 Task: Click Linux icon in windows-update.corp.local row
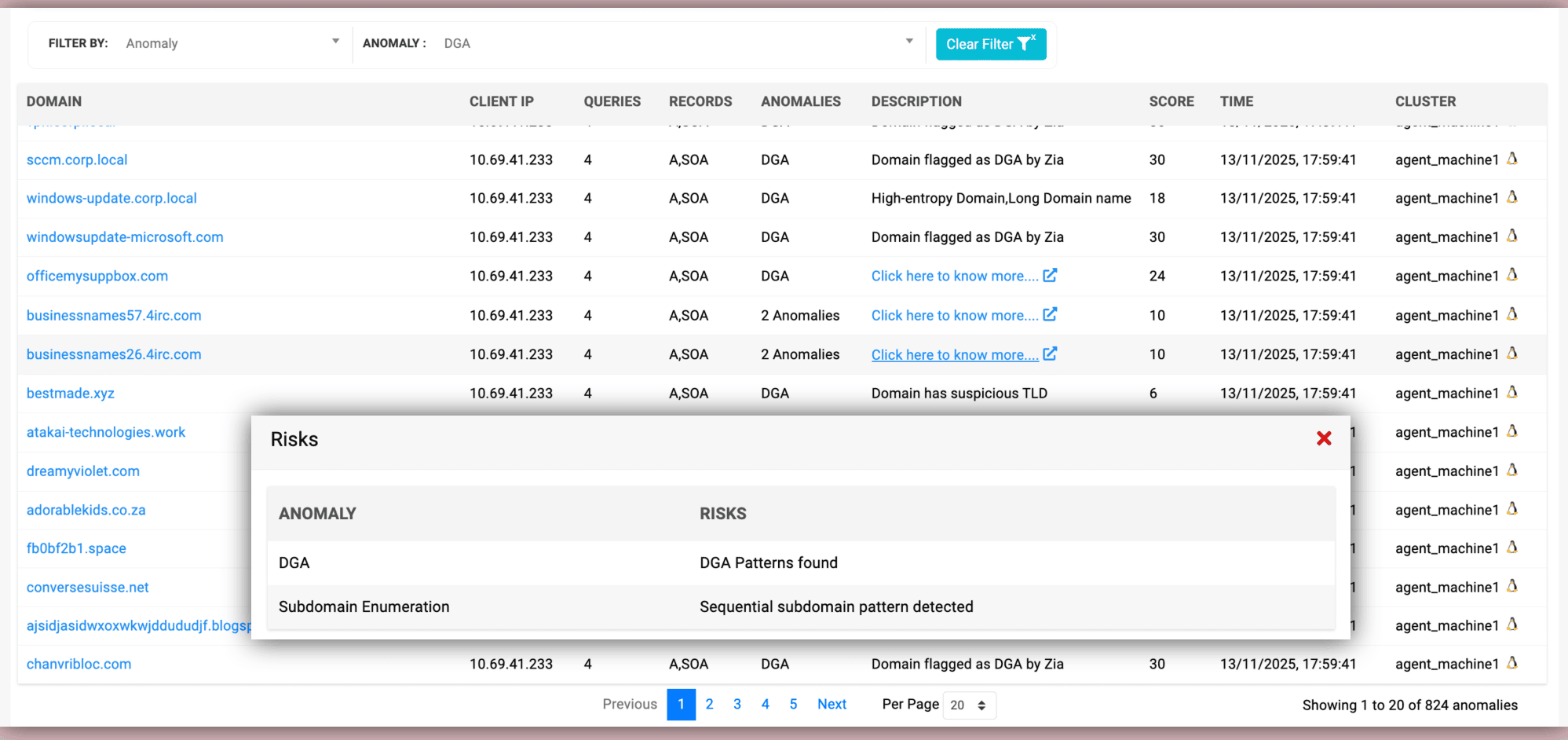coord(1512,197)
